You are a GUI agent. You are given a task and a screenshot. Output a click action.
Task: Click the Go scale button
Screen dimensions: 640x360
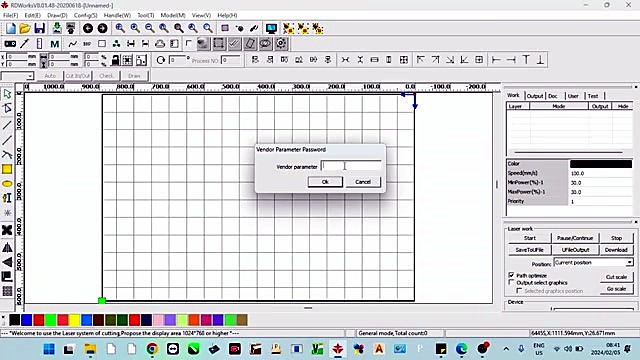pos(616,289)
